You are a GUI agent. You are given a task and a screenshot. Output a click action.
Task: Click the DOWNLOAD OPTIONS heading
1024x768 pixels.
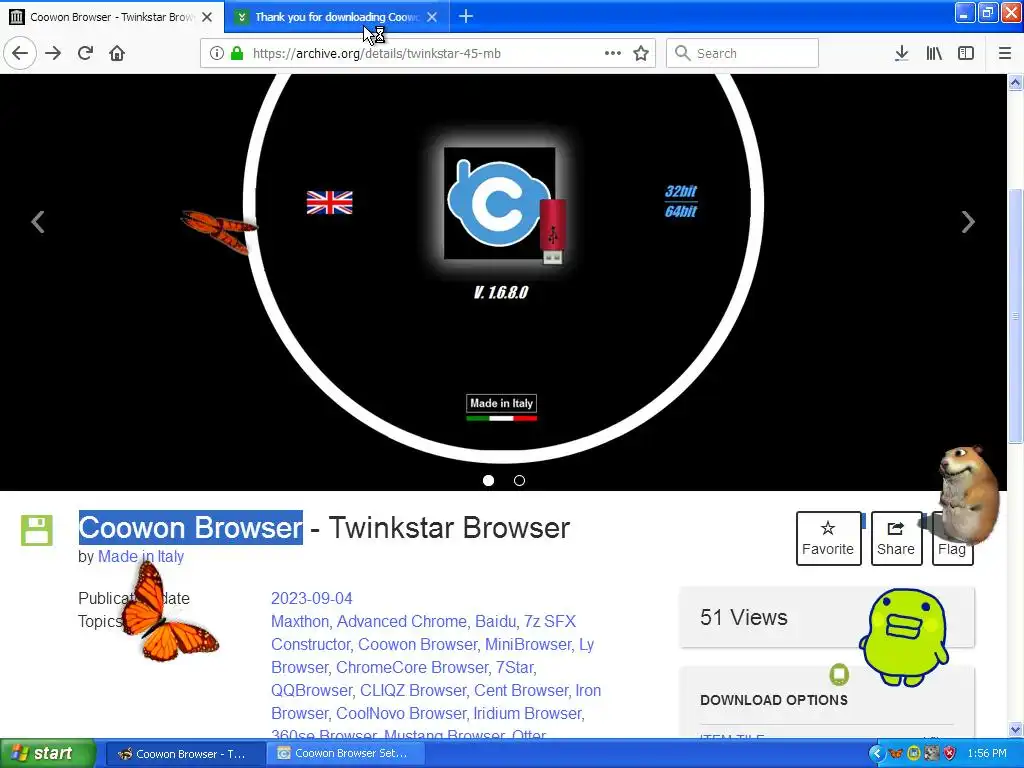click(x=774, y=700)
